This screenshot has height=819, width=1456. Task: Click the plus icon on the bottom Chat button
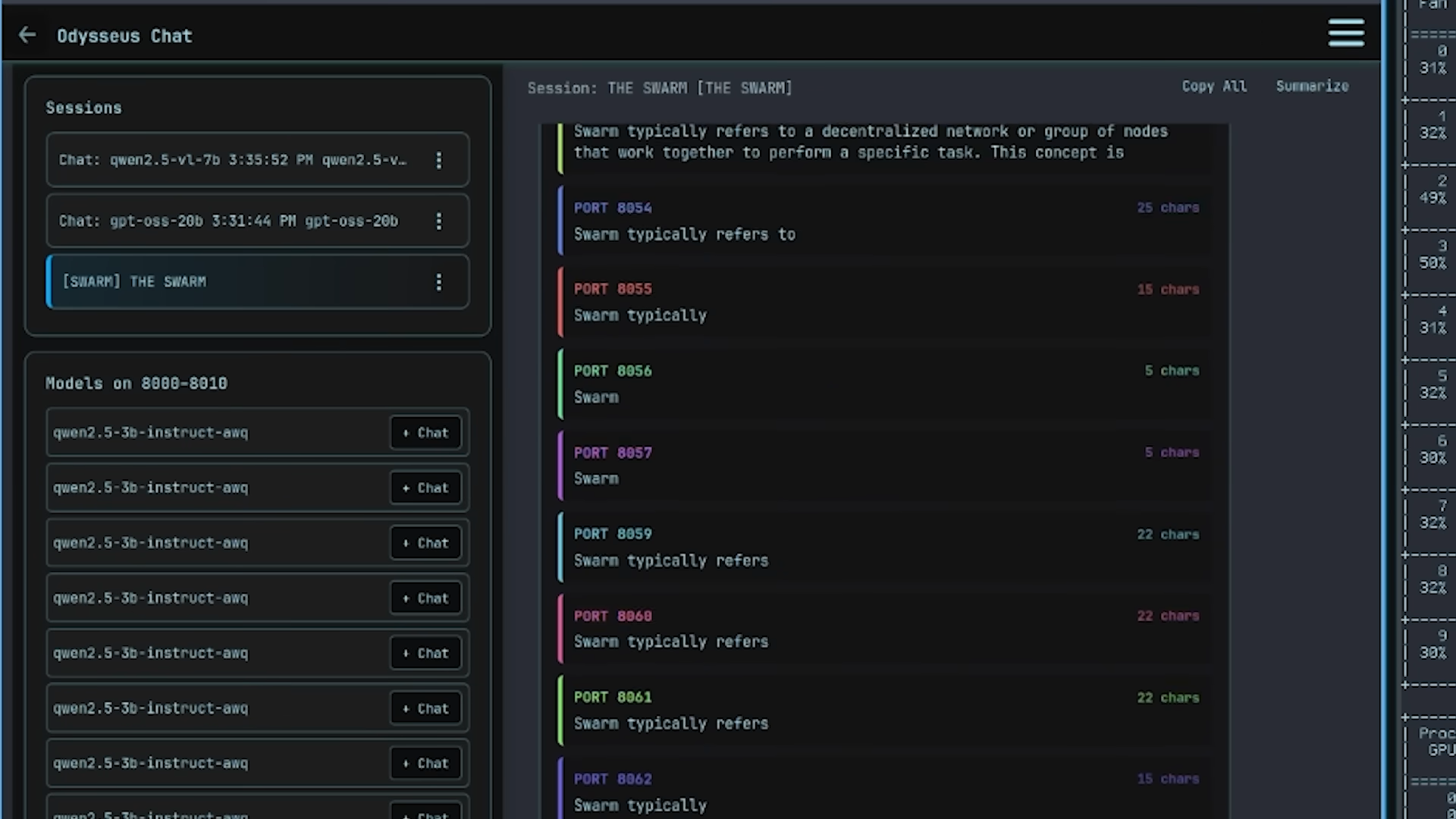[405, 815]
